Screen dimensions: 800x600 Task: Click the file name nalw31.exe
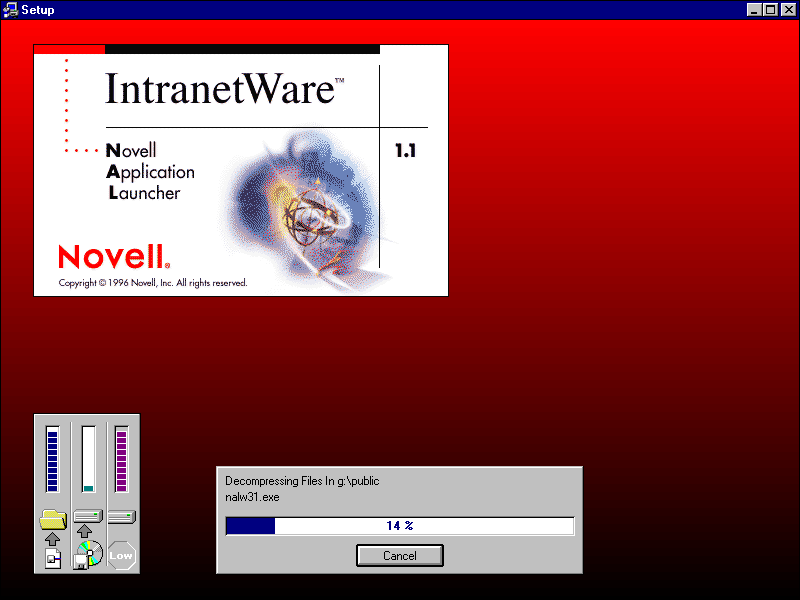[252, 497]
